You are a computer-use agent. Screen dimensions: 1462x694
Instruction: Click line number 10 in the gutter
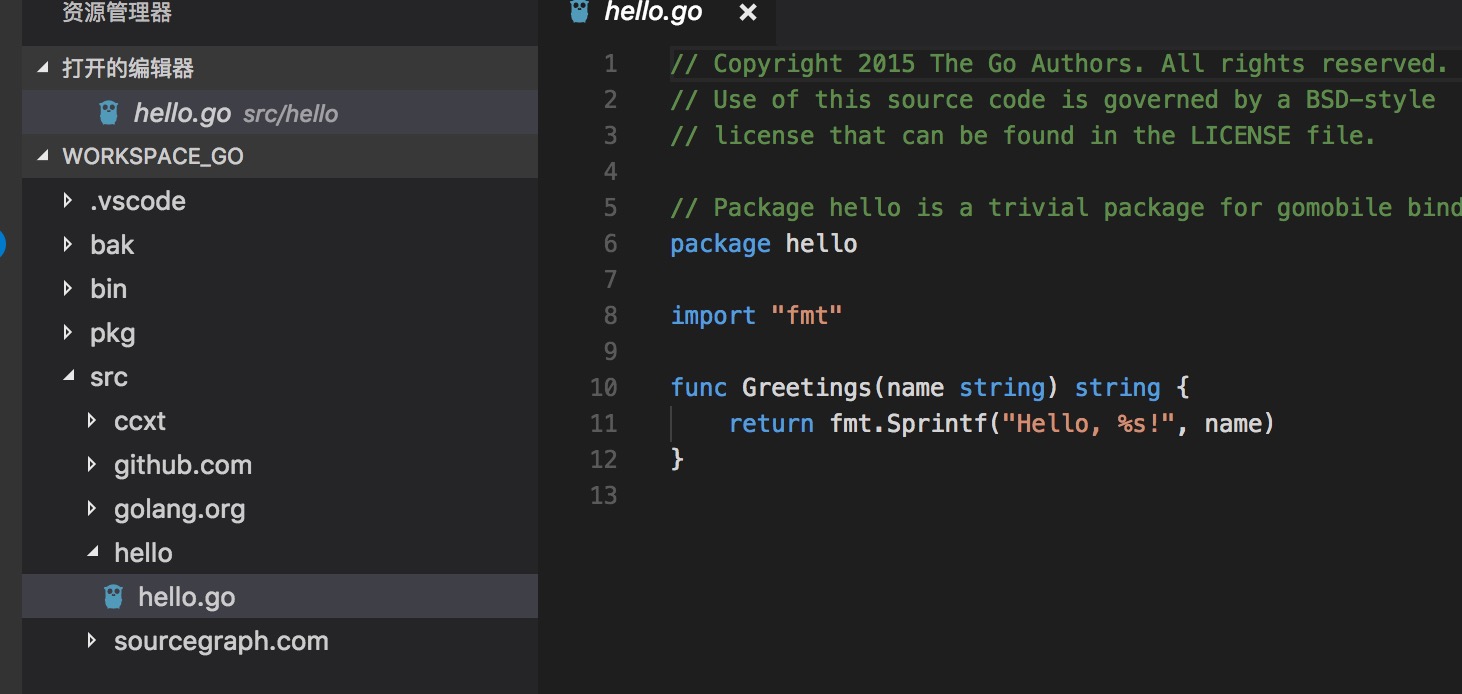604,387
